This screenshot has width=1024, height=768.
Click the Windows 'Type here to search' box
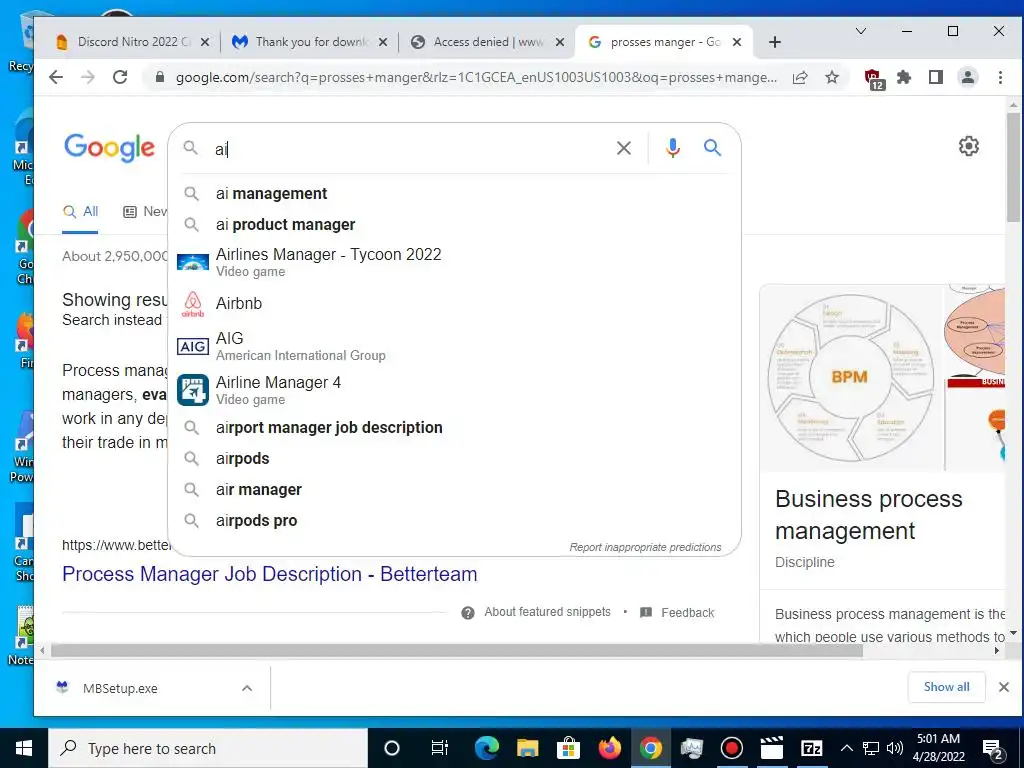click(208, 748)
